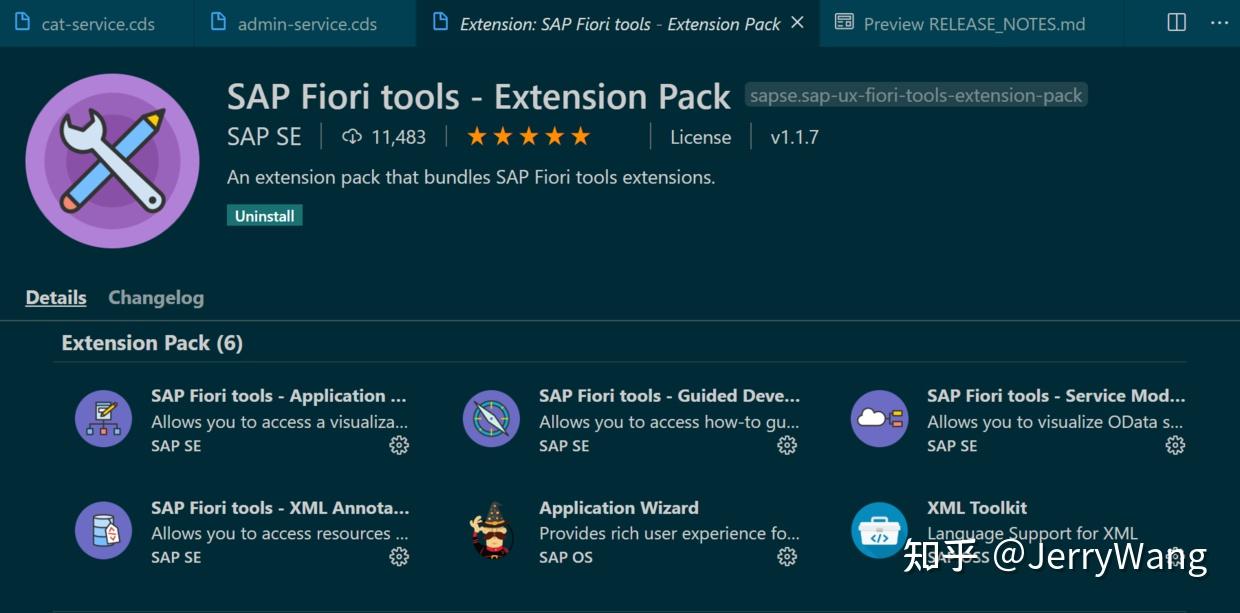The image size is (1240, 613).
Task: Open the Preview RELEASE_NOTES.md tab
Action: pyautogui.click(x=973, y=23)
